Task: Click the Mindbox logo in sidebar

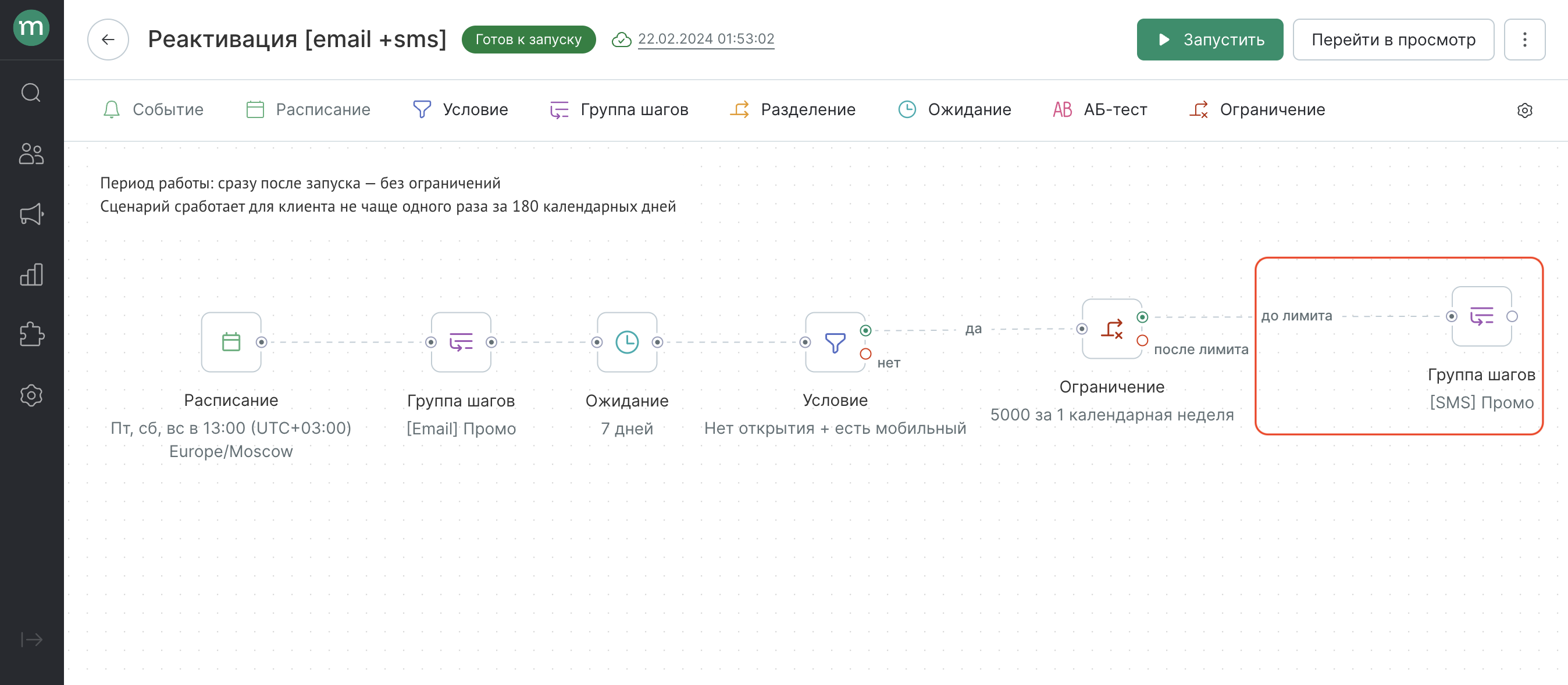Action: point(31,28)
